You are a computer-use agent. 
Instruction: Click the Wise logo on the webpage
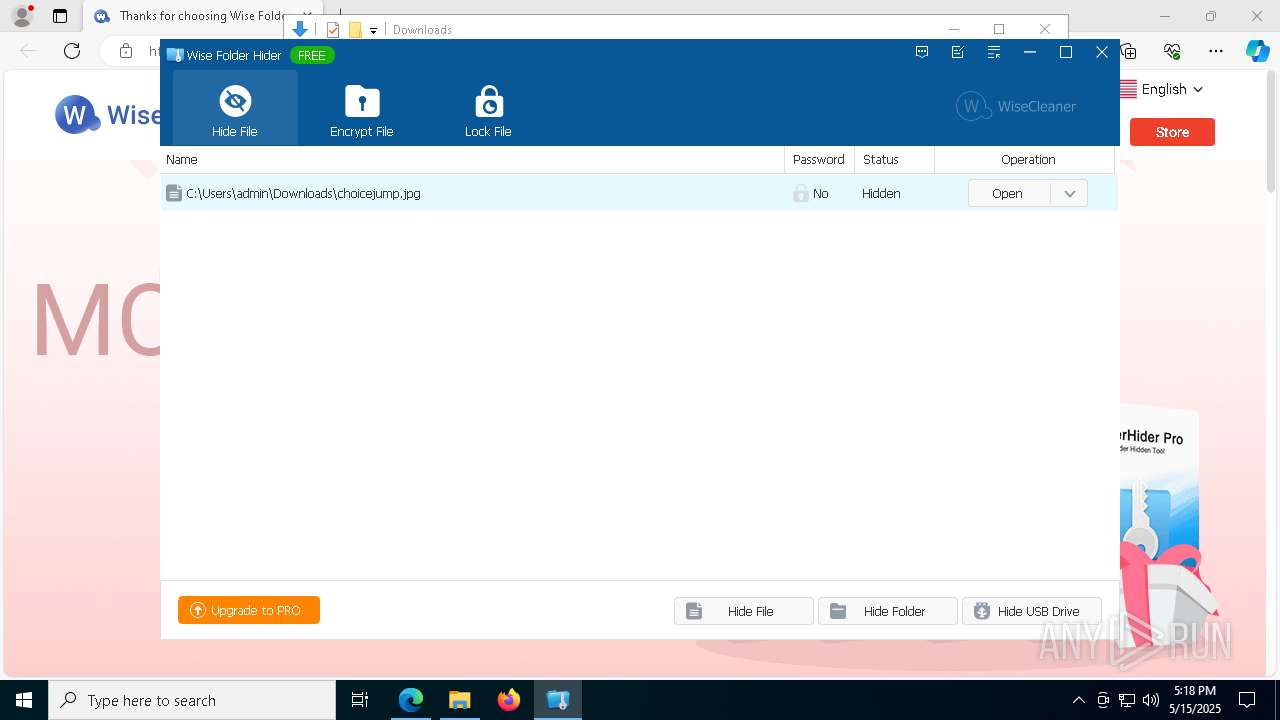click(108, 115)
